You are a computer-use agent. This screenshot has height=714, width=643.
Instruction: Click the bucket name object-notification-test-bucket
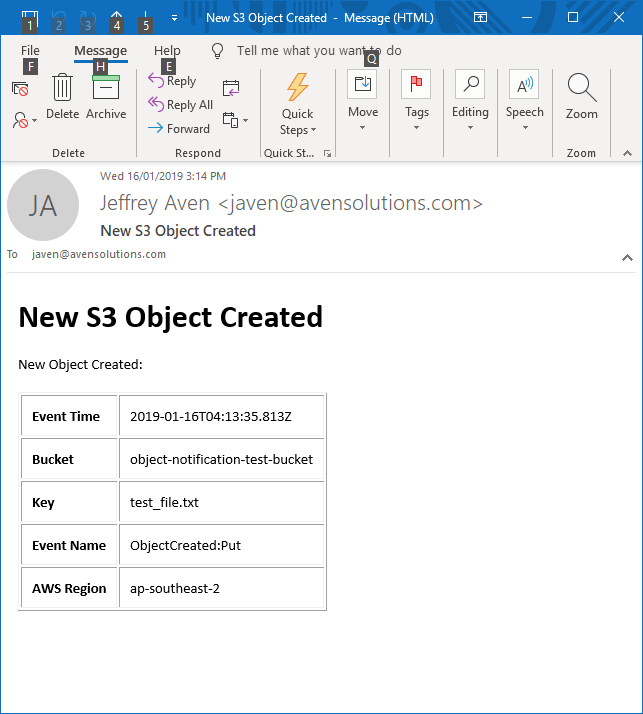pyautogui.click(x=221, y=459)
